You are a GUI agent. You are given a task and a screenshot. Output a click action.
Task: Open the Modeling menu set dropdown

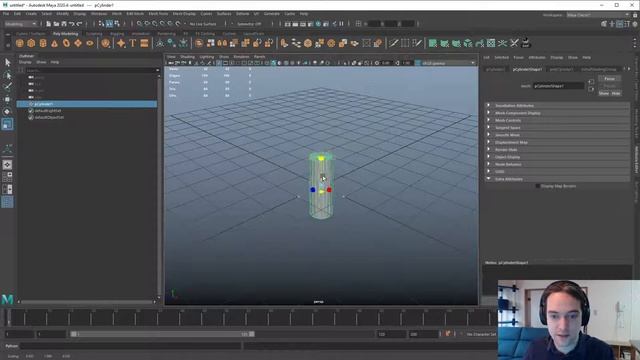[20, 24]
